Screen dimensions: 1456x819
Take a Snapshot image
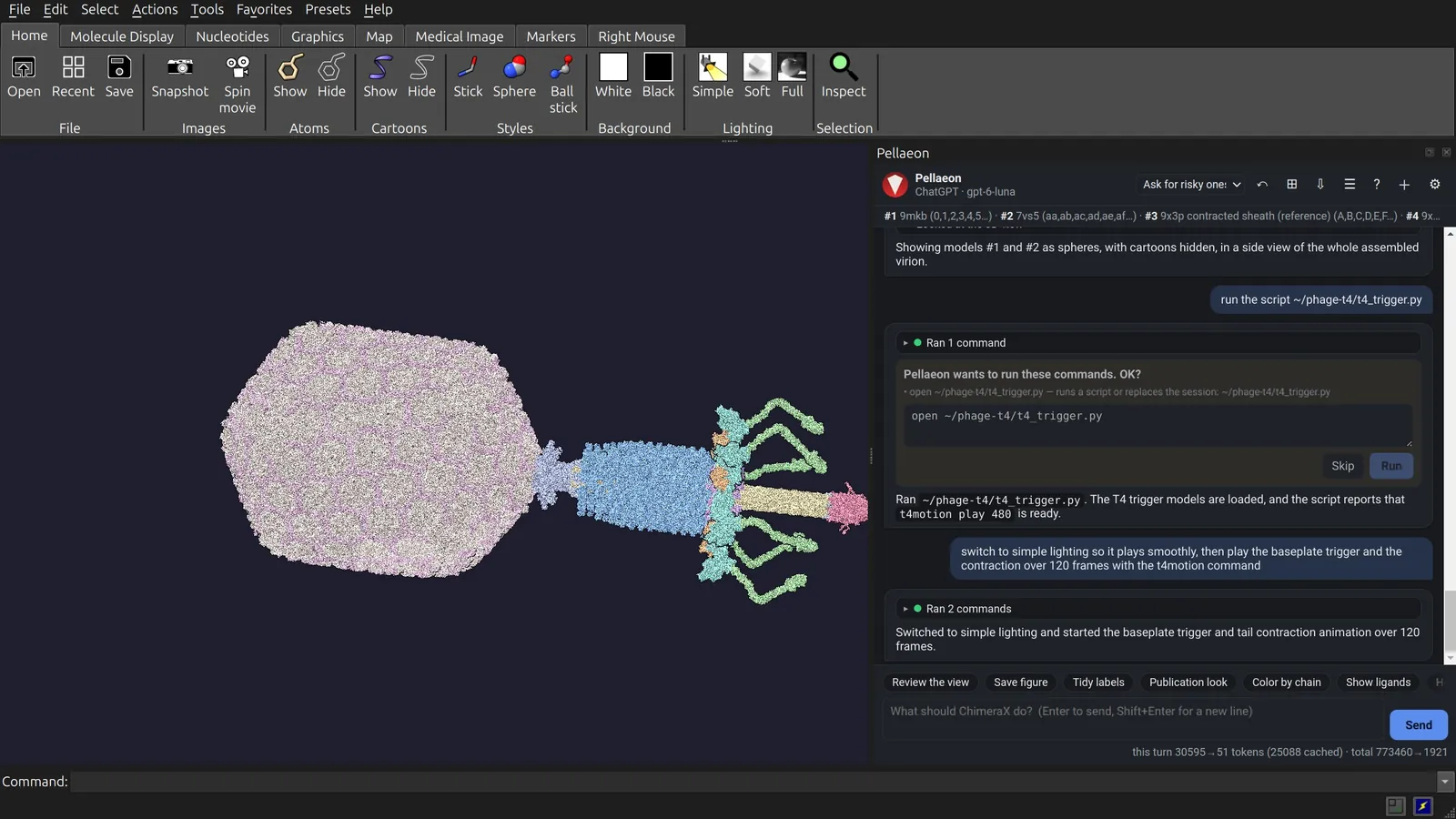180,76
